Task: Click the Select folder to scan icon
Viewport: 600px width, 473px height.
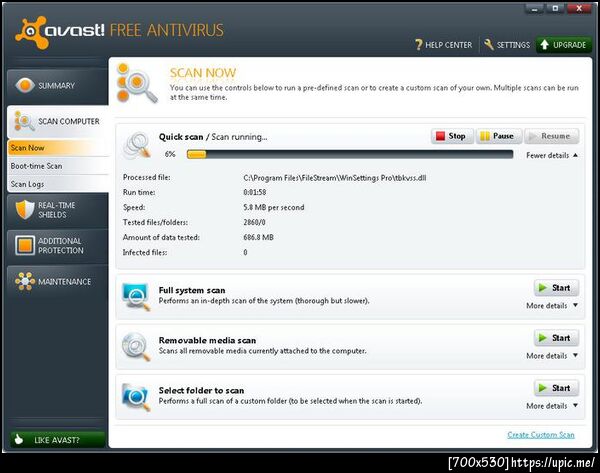Action: 136,397
